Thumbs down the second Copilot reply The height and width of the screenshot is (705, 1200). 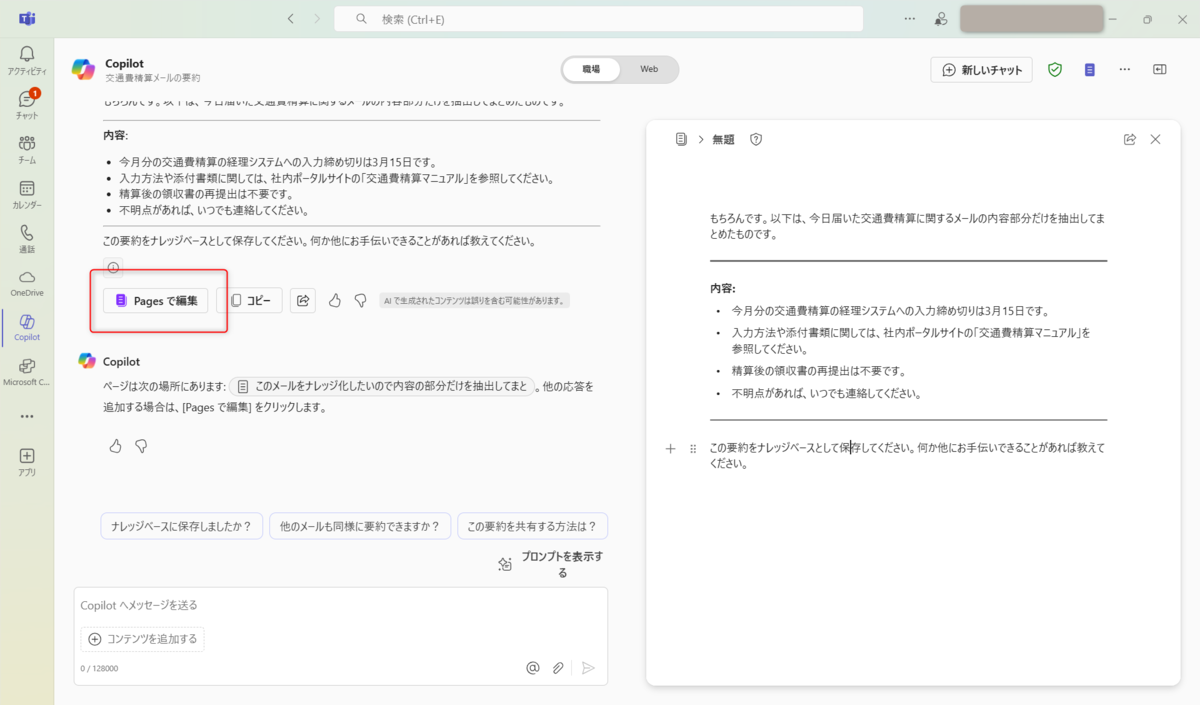[141, 446]
